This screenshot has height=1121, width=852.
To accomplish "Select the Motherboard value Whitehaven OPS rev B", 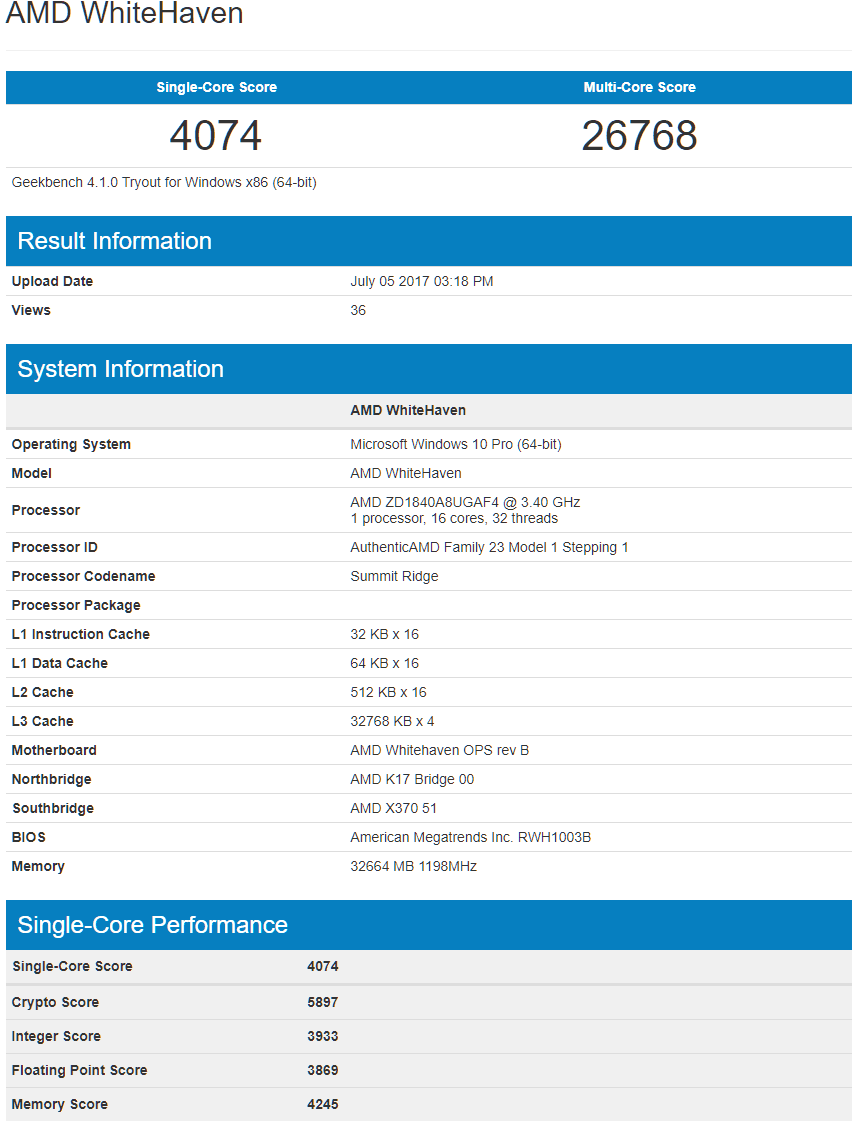I will tap(439, 750).
